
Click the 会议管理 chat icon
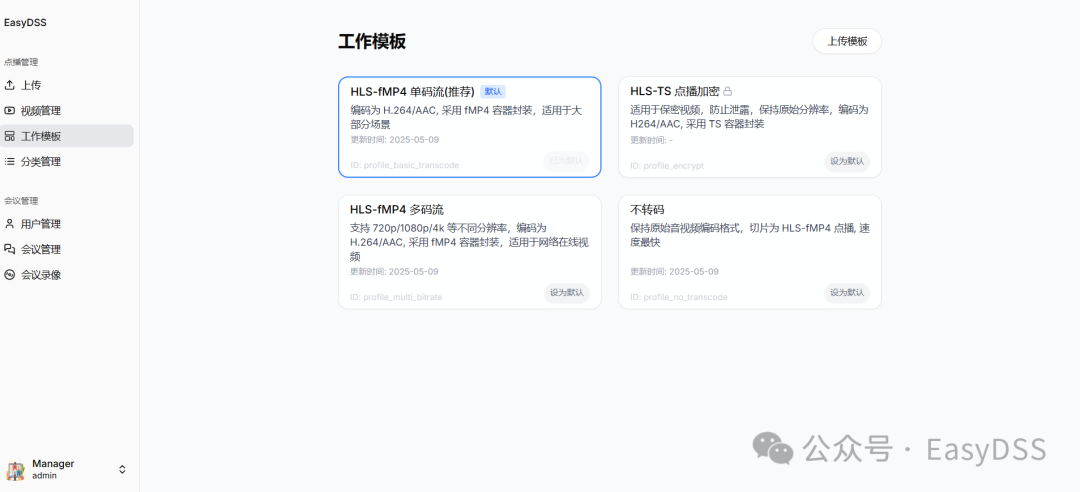10,249
